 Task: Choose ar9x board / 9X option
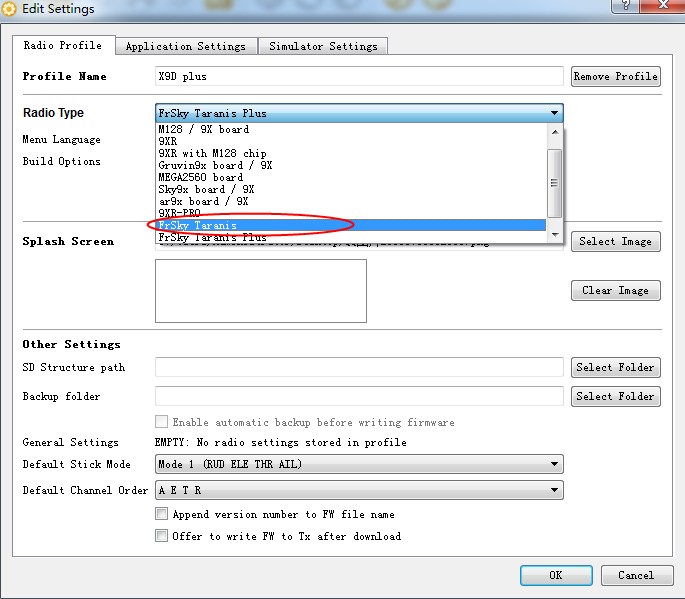[351, 201]
